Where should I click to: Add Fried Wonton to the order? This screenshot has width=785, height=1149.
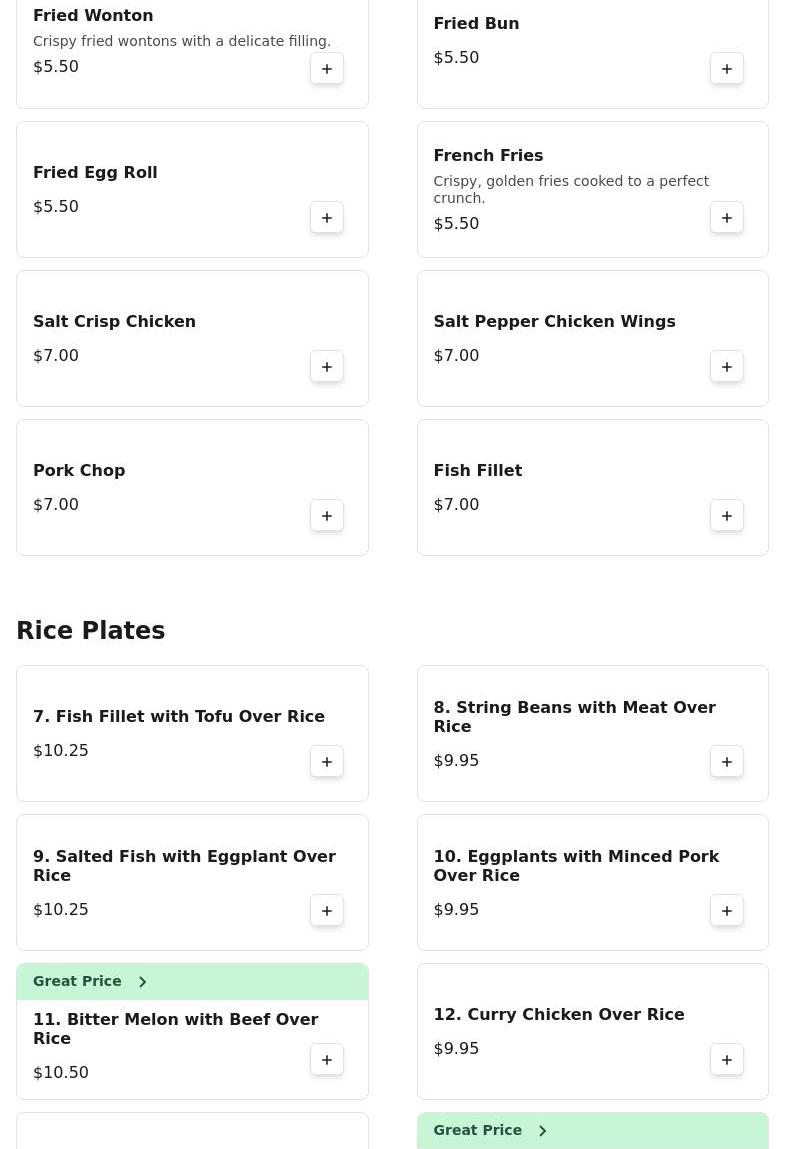327,69
